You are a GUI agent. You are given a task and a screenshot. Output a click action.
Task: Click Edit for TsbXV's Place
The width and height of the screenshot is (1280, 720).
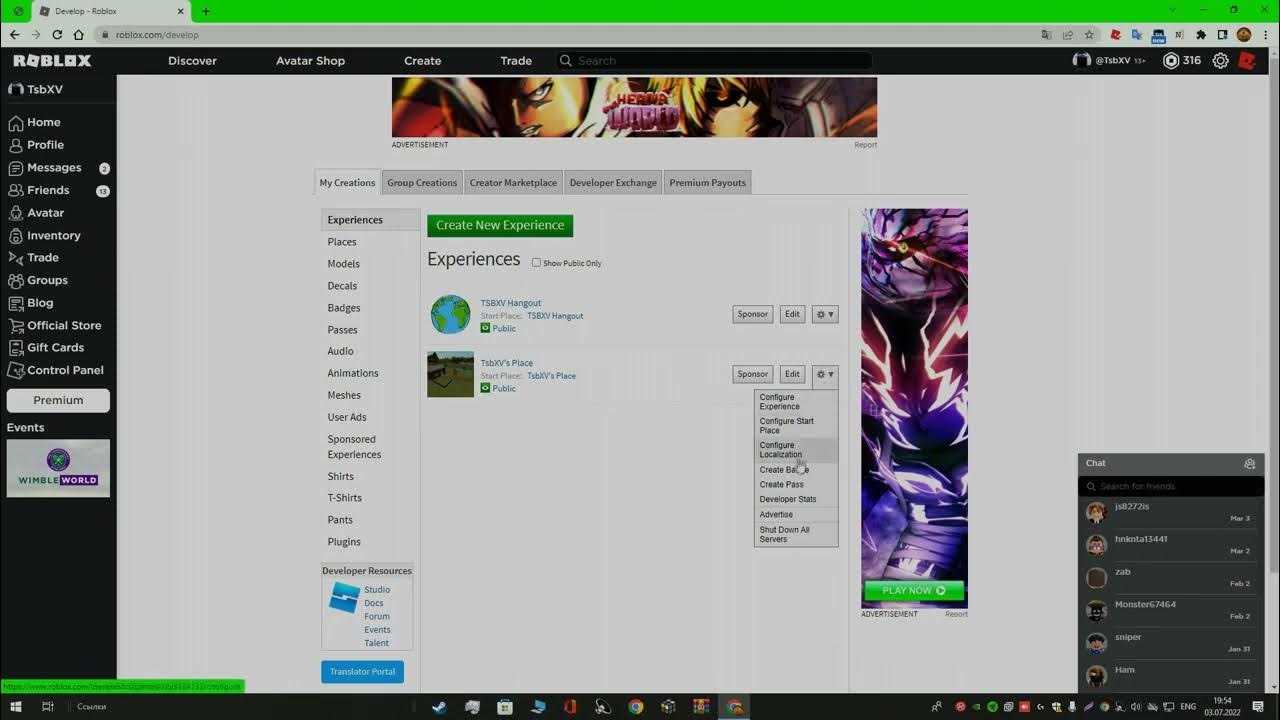click(x=792, y=375)
